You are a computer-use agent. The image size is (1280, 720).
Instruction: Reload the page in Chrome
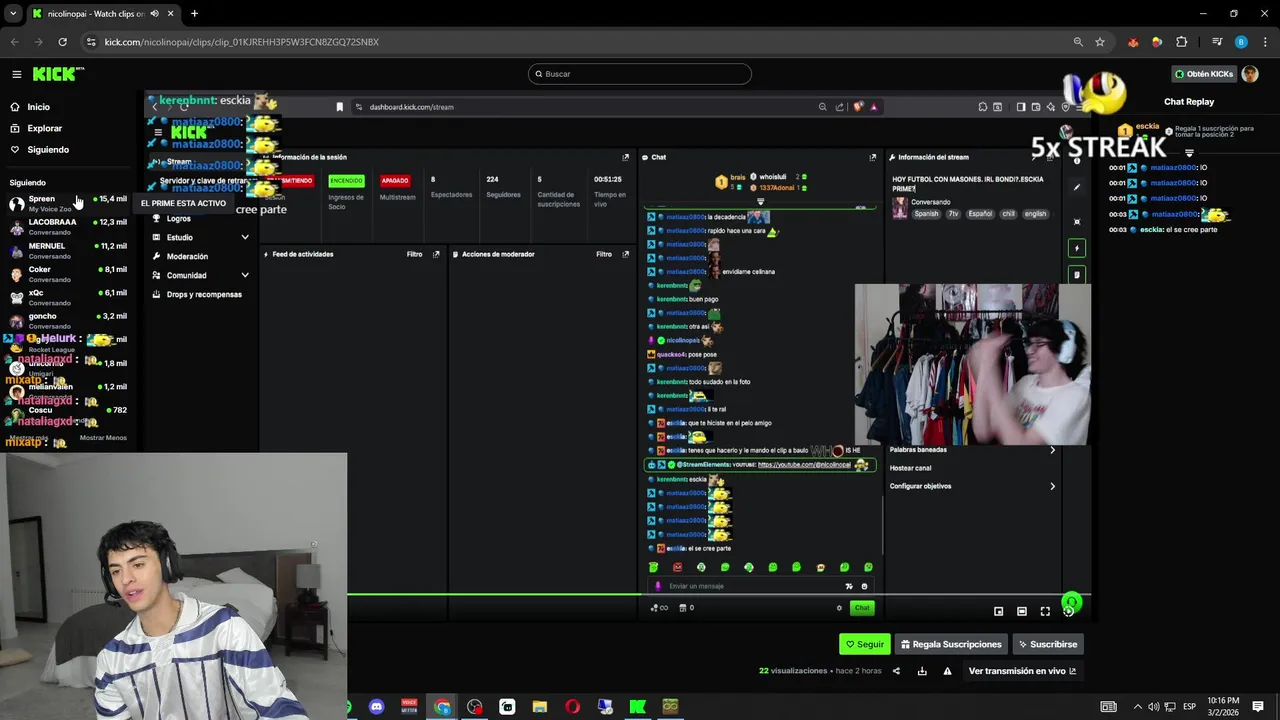(x=62, y=42)
